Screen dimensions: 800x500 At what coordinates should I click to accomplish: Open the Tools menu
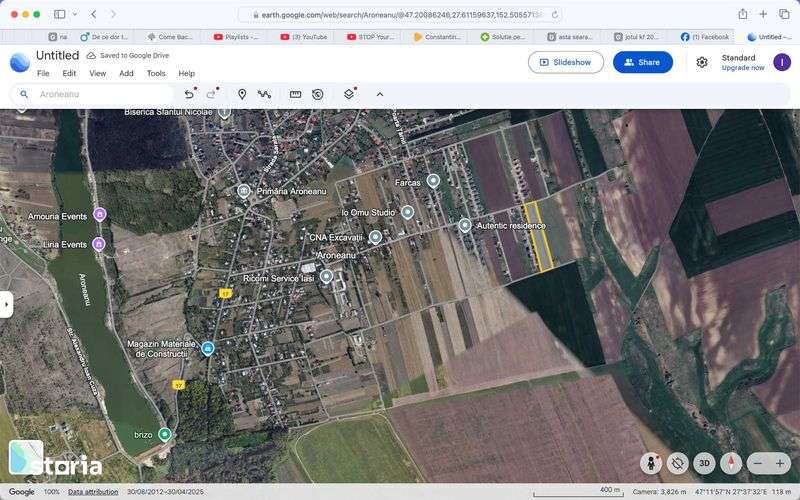(156, 73)
